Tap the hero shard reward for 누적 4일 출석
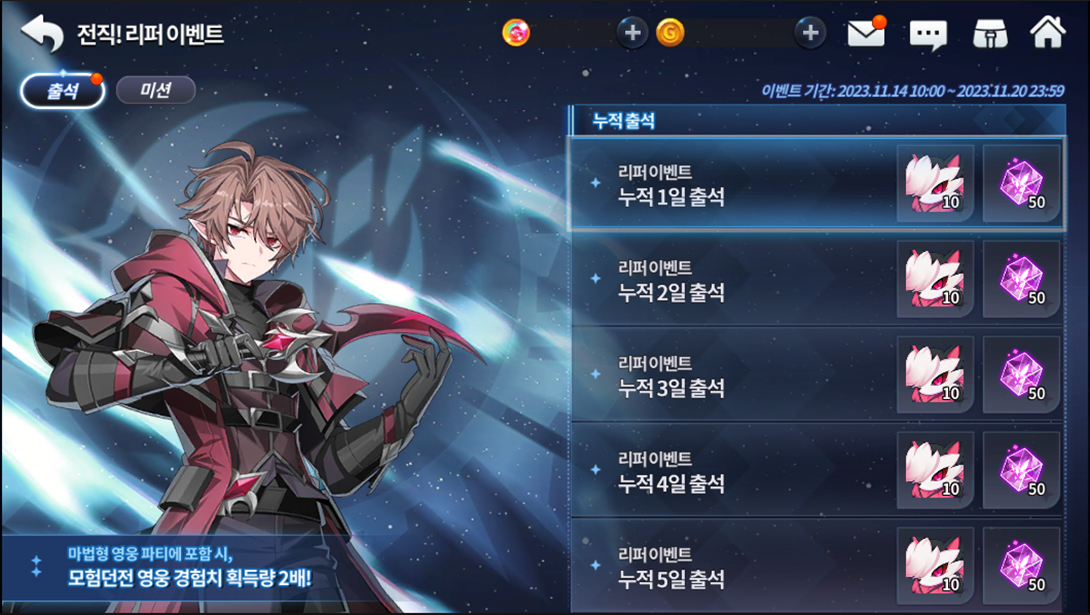 [935, 470]
